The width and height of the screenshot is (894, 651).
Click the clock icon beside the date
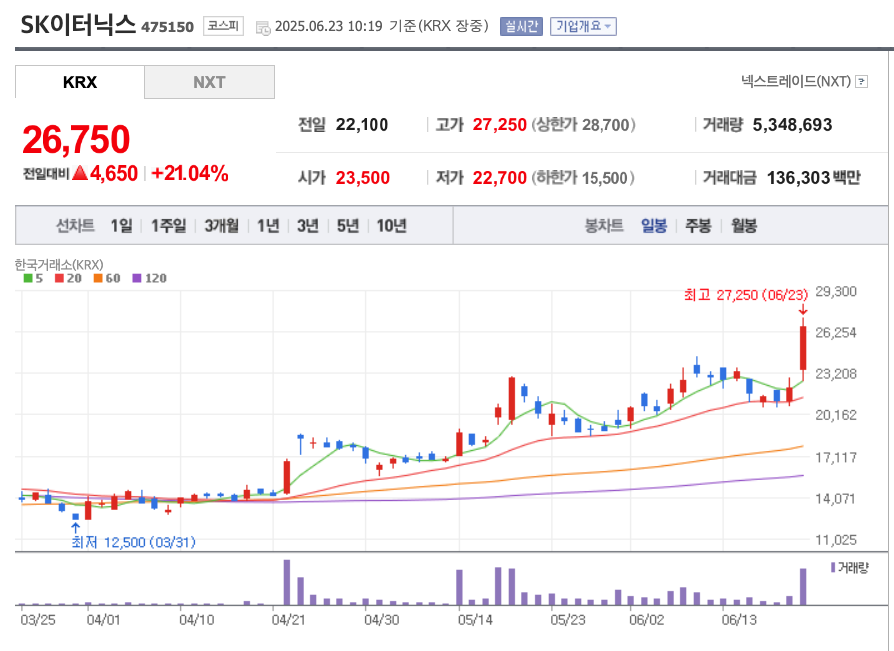(263, 27)
